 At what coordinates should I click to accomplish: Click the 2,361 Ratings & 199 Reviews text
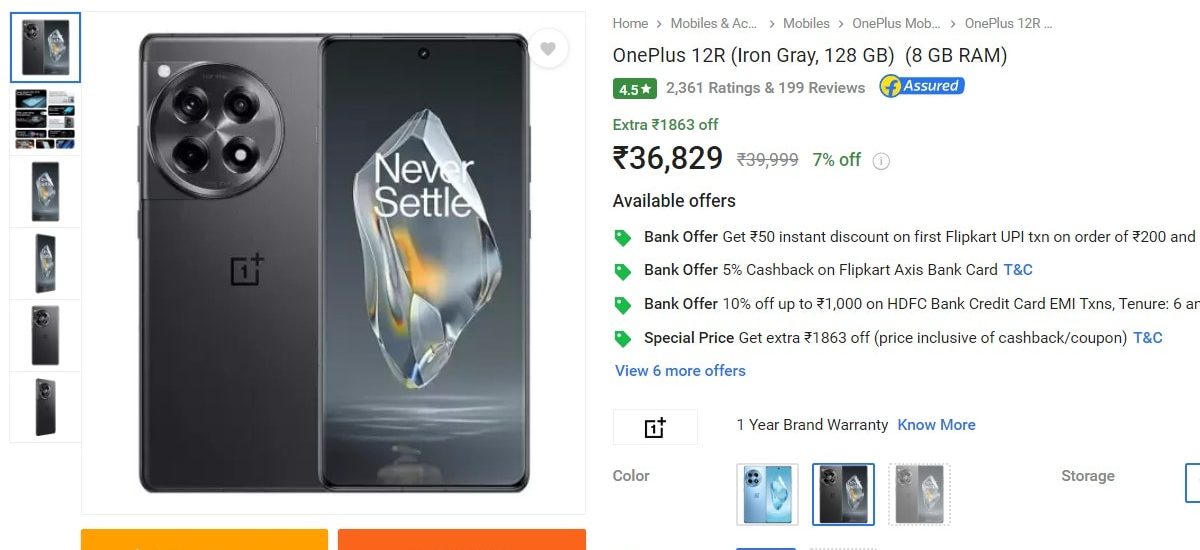[x=765, y=88]
